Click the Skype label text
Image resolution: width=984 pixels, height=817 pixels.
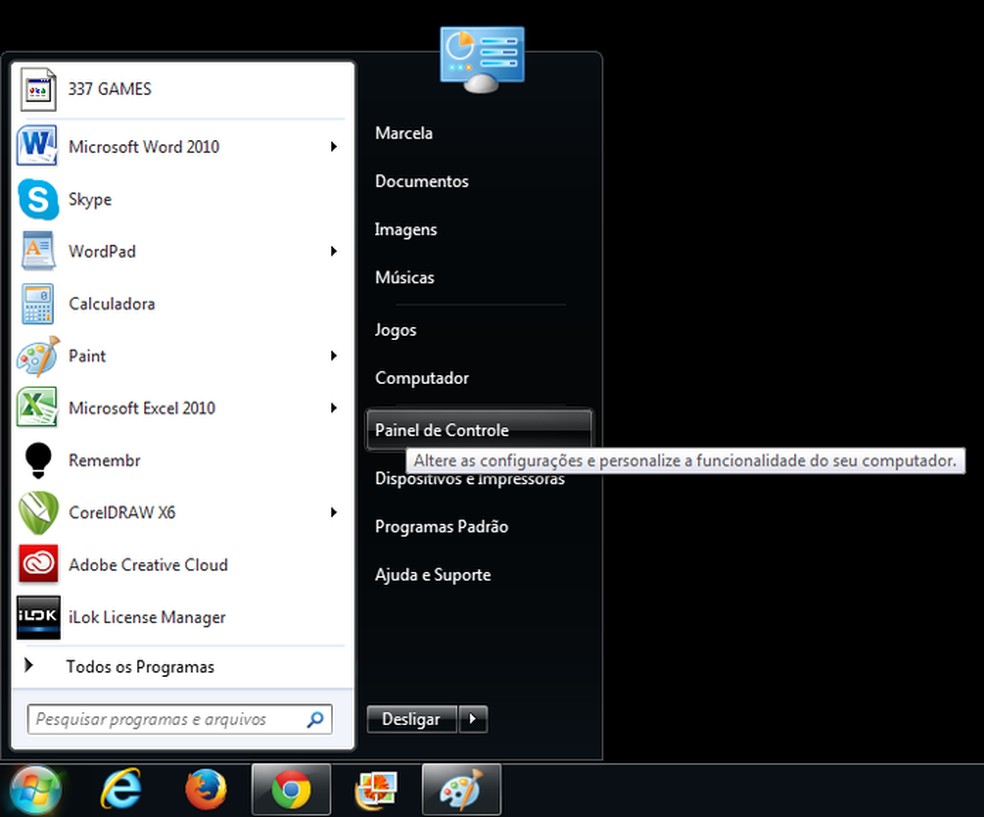[90, 200]
